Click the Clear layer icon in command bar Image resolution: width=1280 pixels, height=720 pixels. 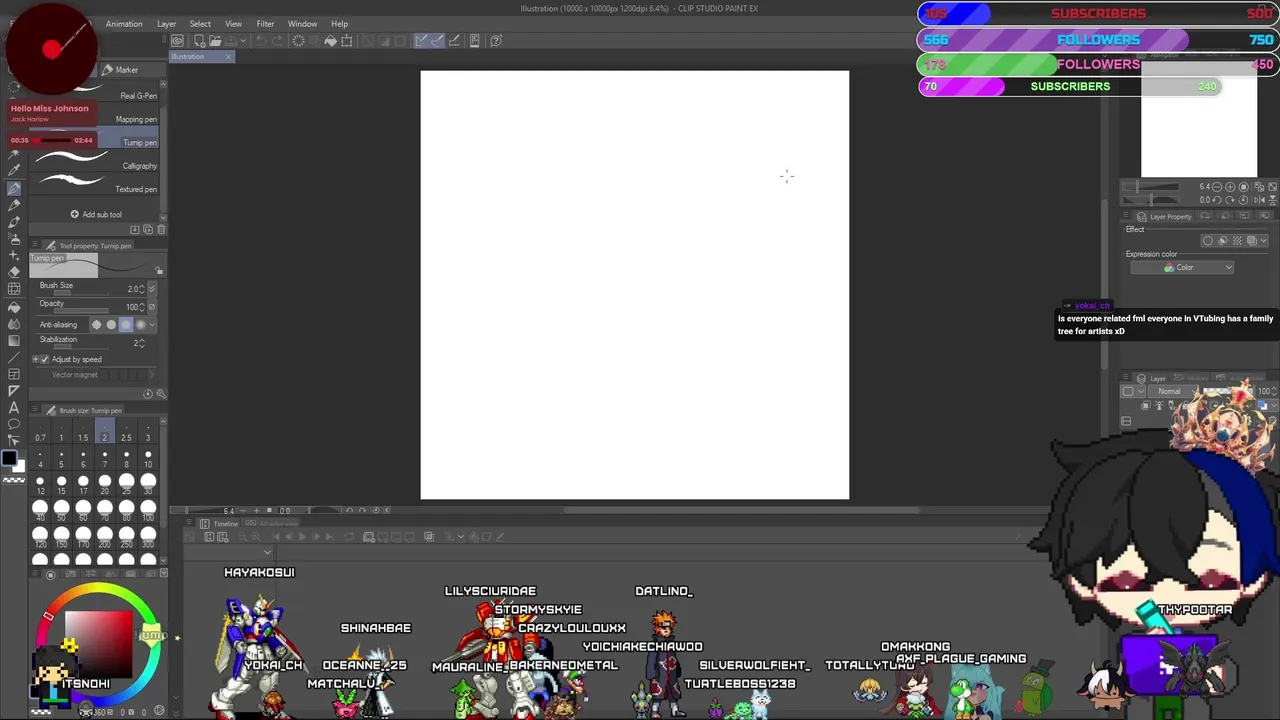click(298, 41)
